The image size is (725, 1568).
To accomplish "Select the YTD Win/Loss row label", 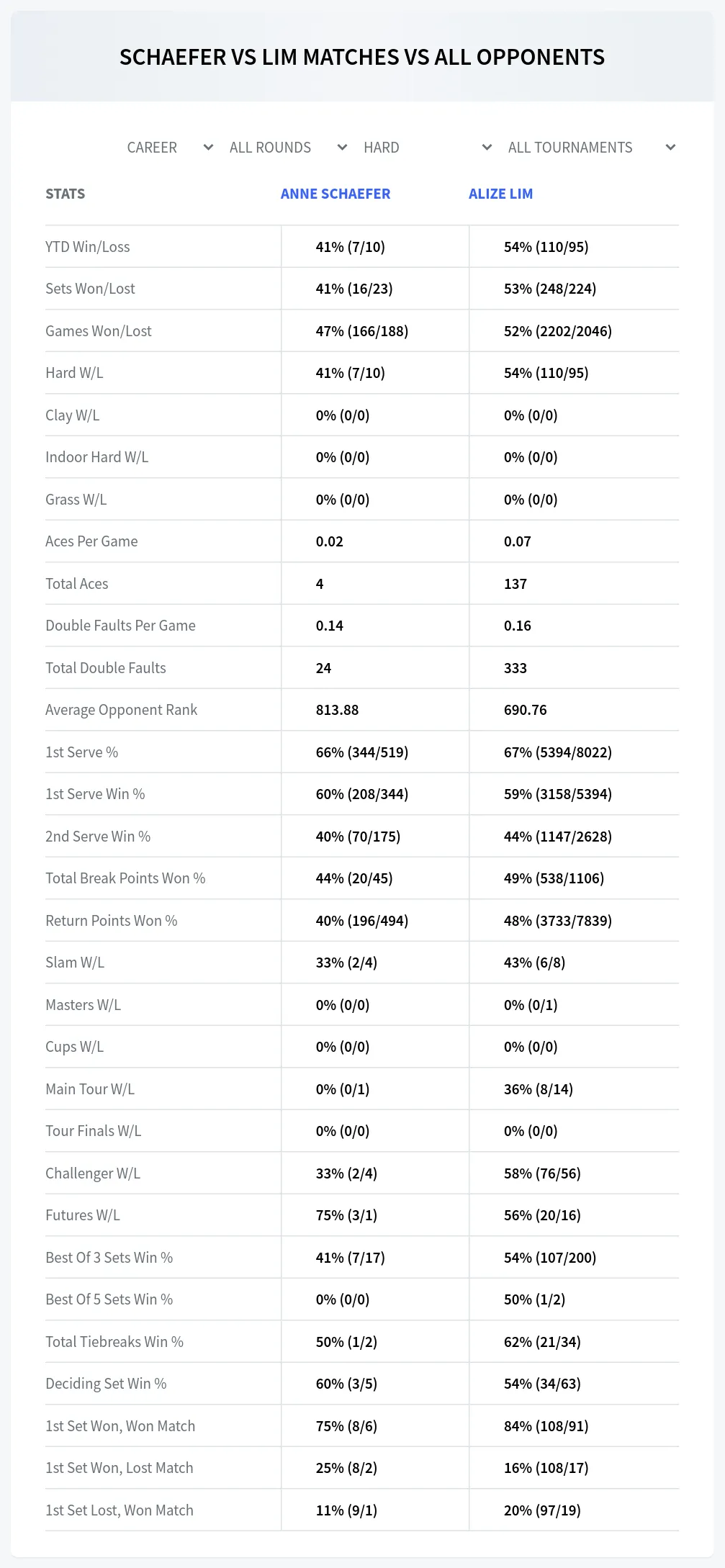I will coord(88,247).
